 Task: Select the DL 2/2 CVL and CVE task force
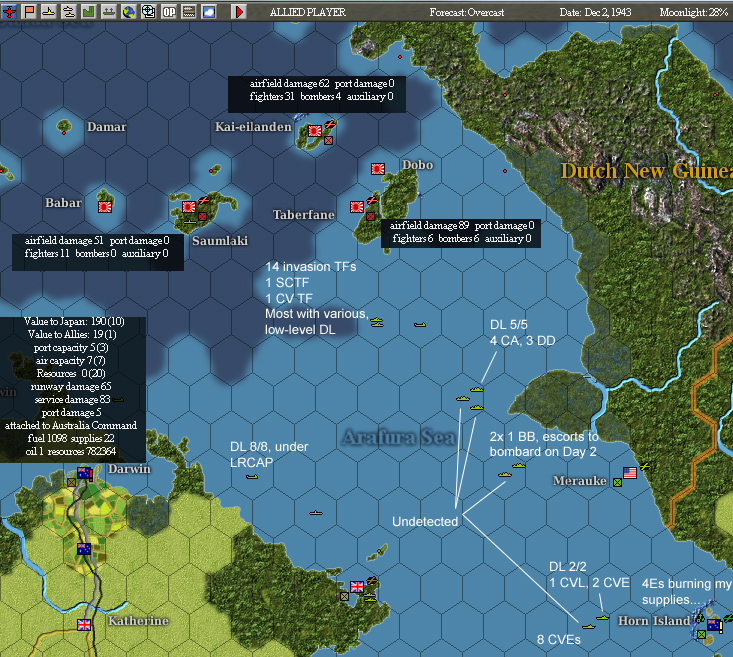coord(603,618)
